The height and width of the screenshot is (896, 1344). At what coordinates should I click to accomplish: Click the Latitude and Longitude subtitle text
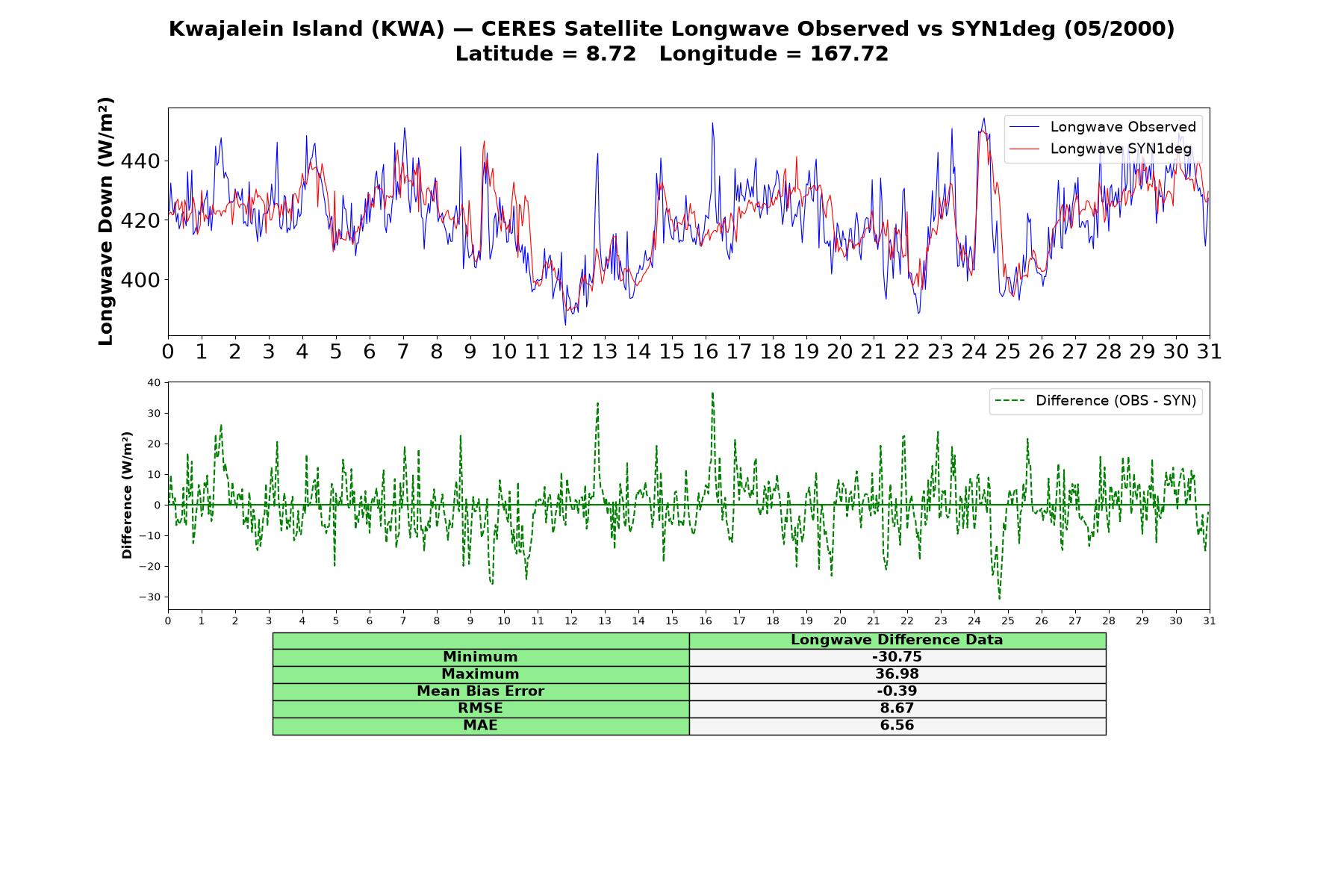(x=672, y=54)
